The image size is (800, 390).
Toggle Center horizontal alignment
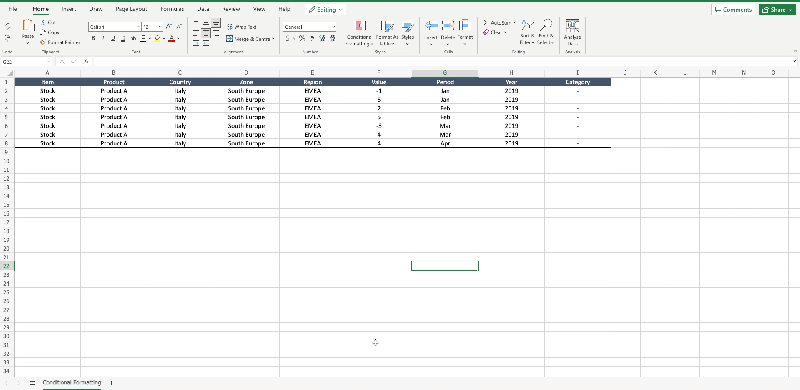206,34
